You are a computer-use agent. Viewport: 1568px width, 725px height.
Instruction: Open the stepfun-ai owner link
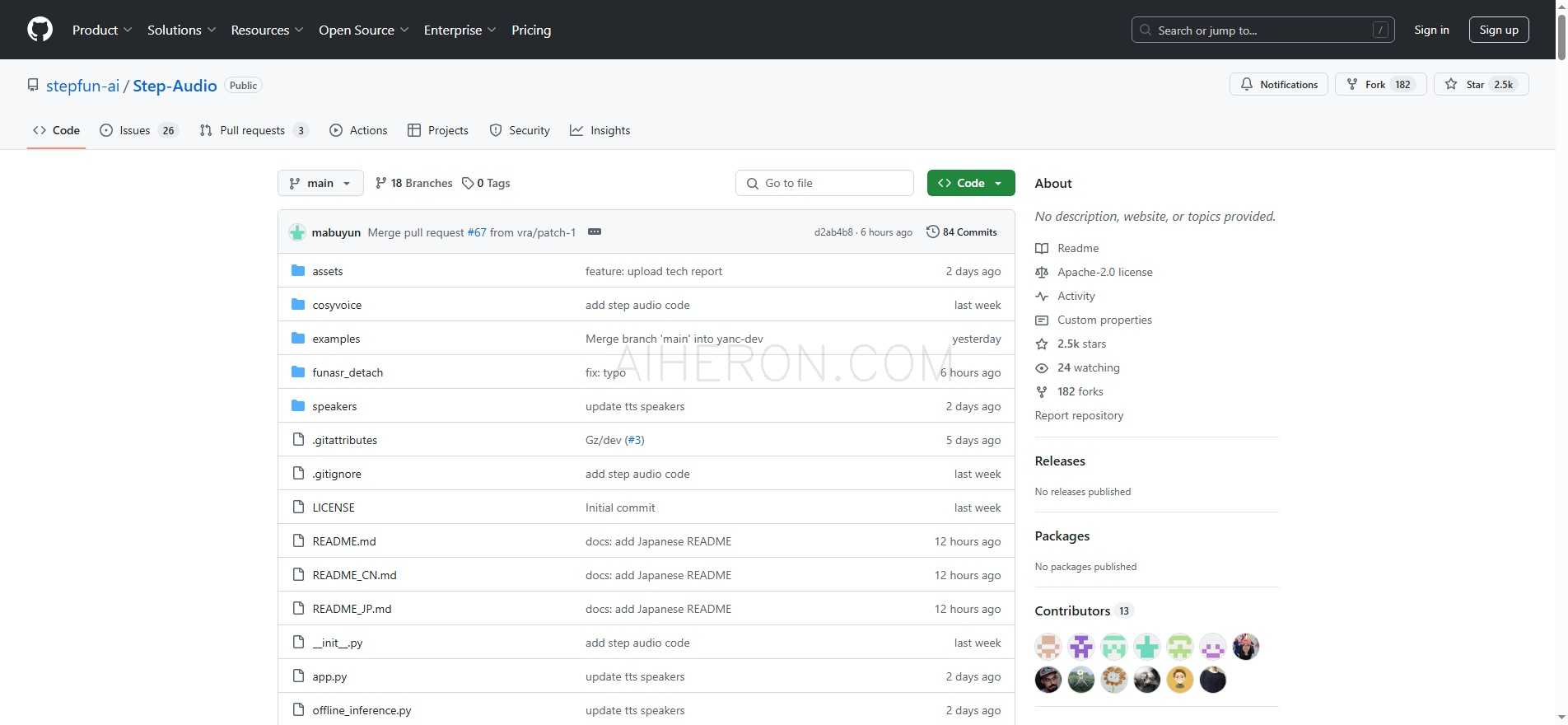point(82,86)
